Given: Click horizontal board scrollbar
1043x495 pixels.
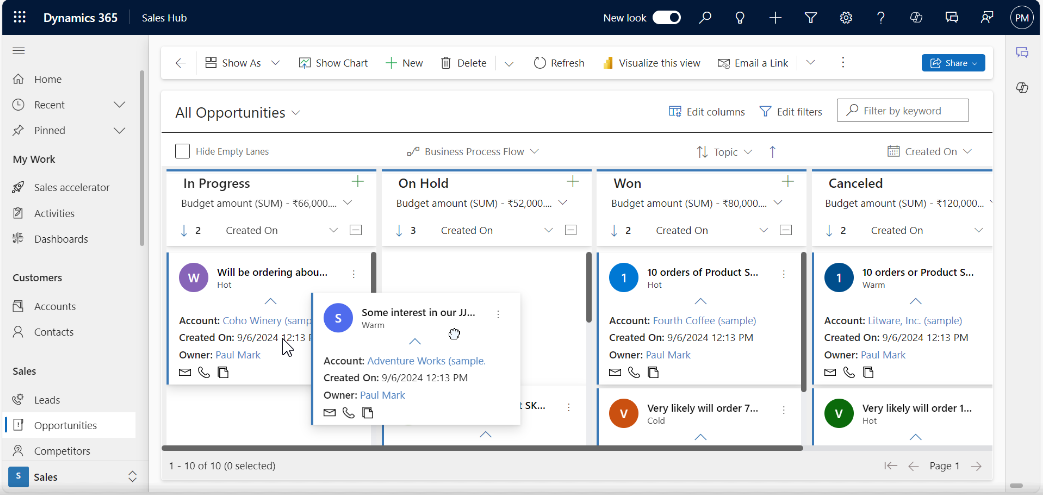Looking at the screenshot, I should [x=482, y=448].
